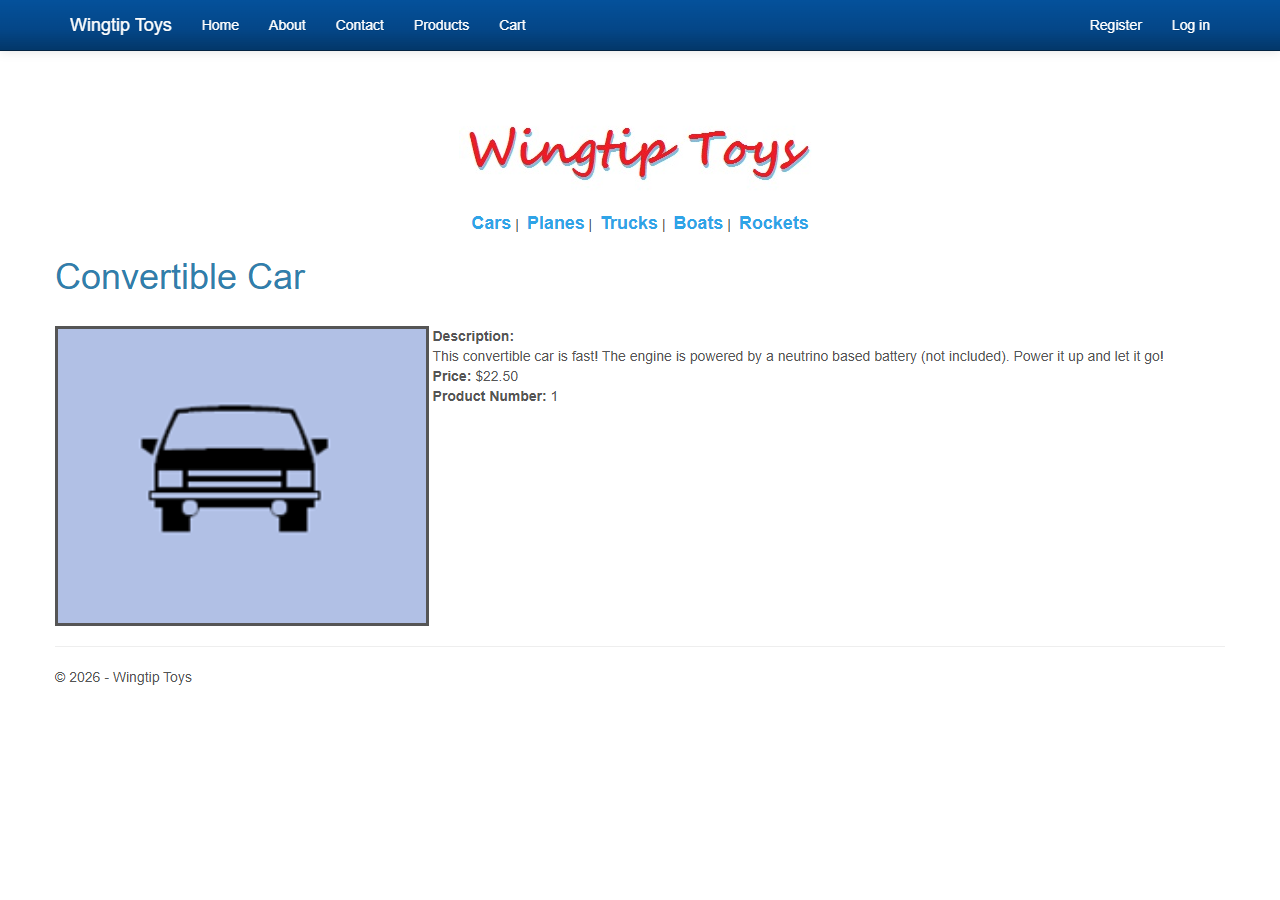This screenshot has height=900, width=1280.
Task: Click the red Wingtip Toys logo image
Action: (x=639, y=151)
